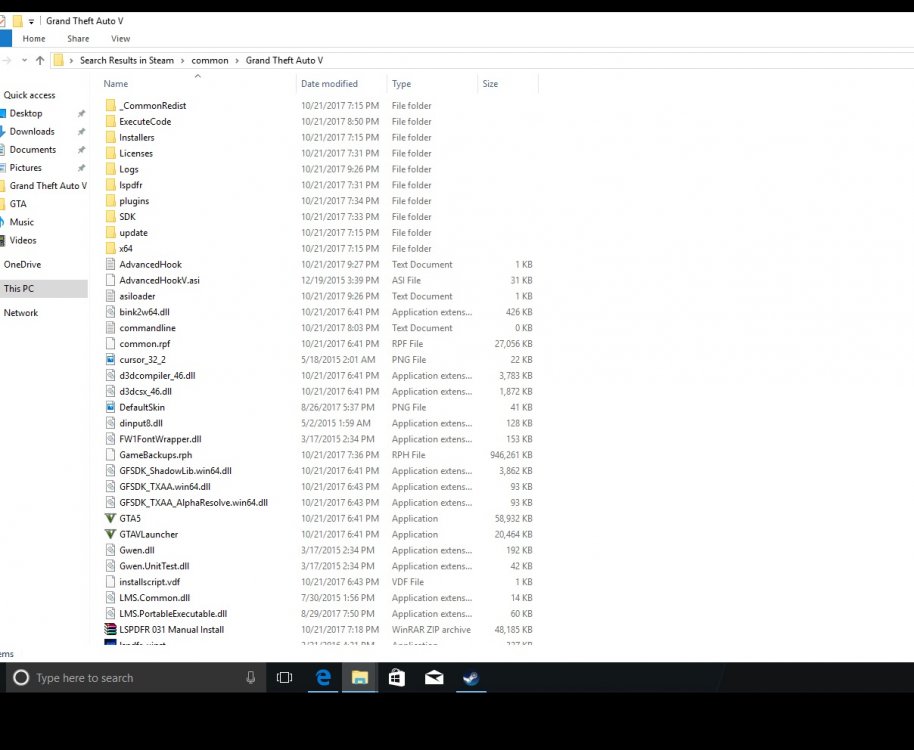Open the blue File menu tab
The width and height of the screenshot is (914, 750).
(5, 38)
